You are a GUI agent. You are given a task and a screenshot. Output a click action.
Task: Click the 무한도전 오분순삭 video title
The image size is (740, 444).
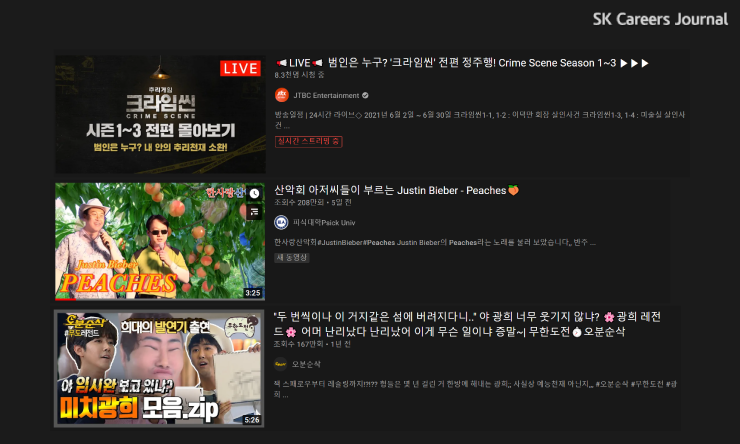tap(467, 324)
